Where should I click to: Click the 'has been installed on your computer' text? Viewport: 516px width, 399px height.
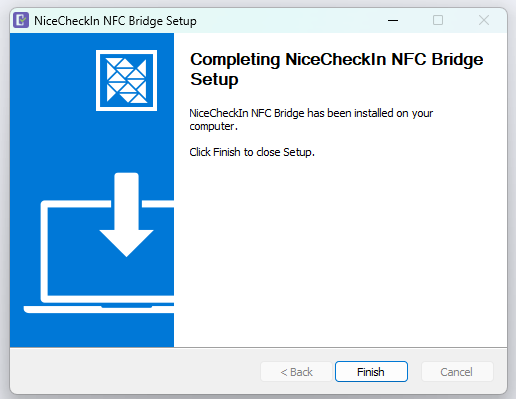pos(311,119)
